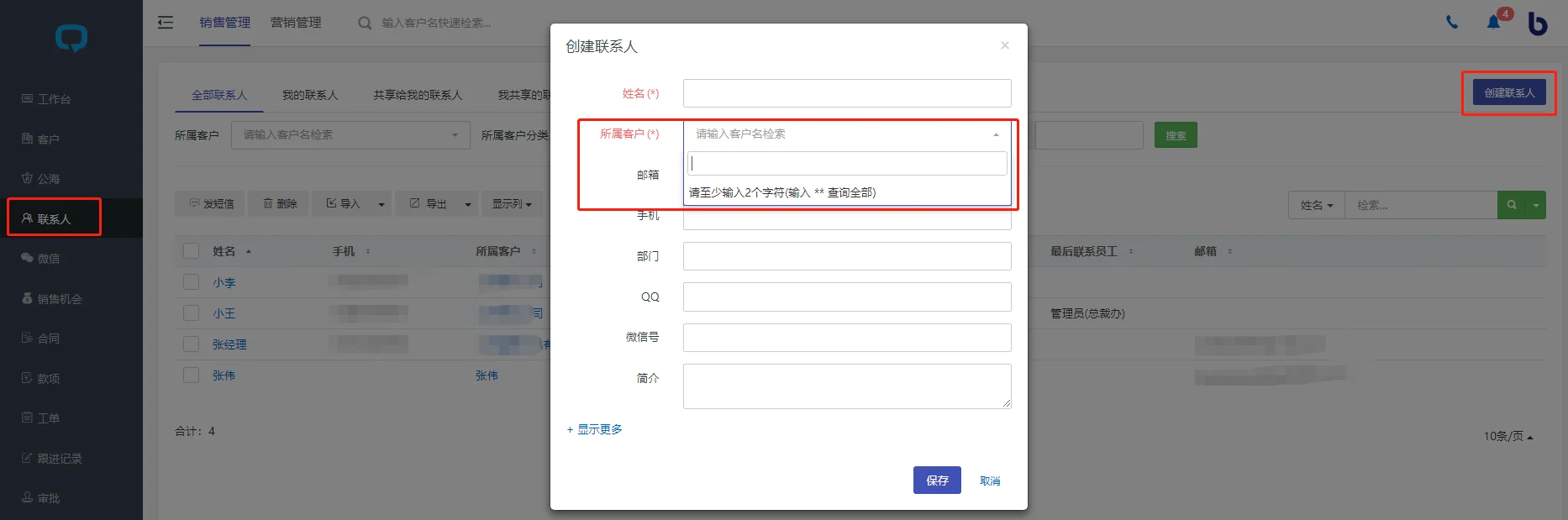Click the user avatar logo top right
1568x520 pixels.
pos(1538,24)
